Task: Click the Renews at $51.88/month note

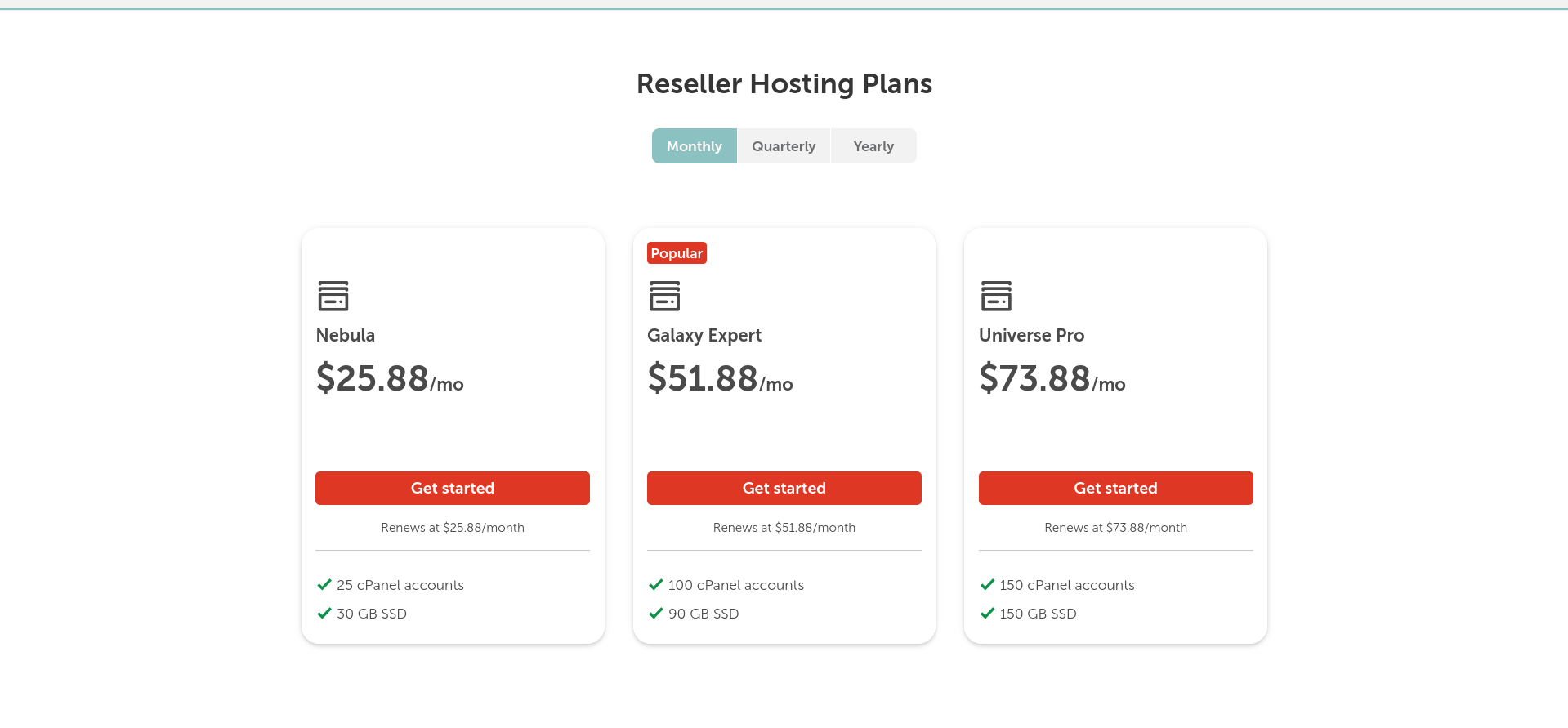Action: 784,528
